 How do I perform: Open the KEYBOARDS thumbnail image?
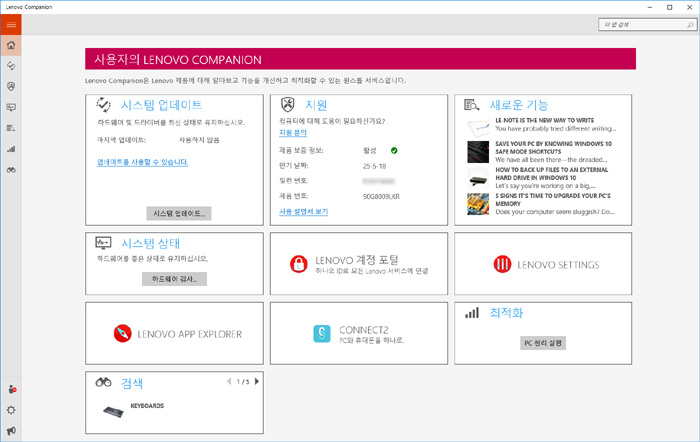coord(113,411)
